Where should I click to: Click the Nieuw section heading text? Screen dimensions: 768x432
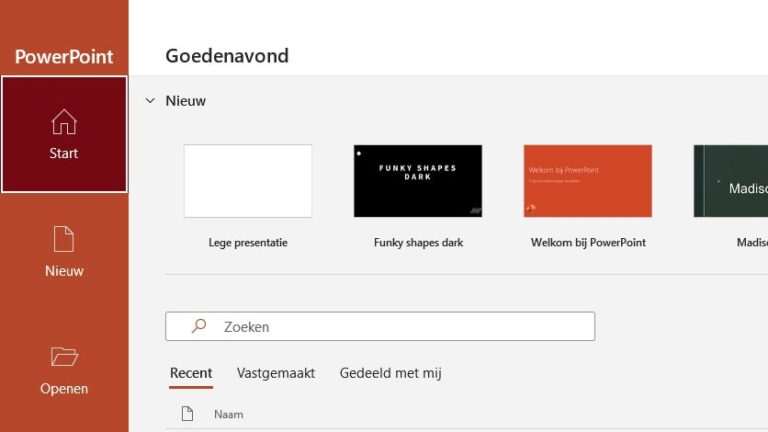(x=186, y=101)
